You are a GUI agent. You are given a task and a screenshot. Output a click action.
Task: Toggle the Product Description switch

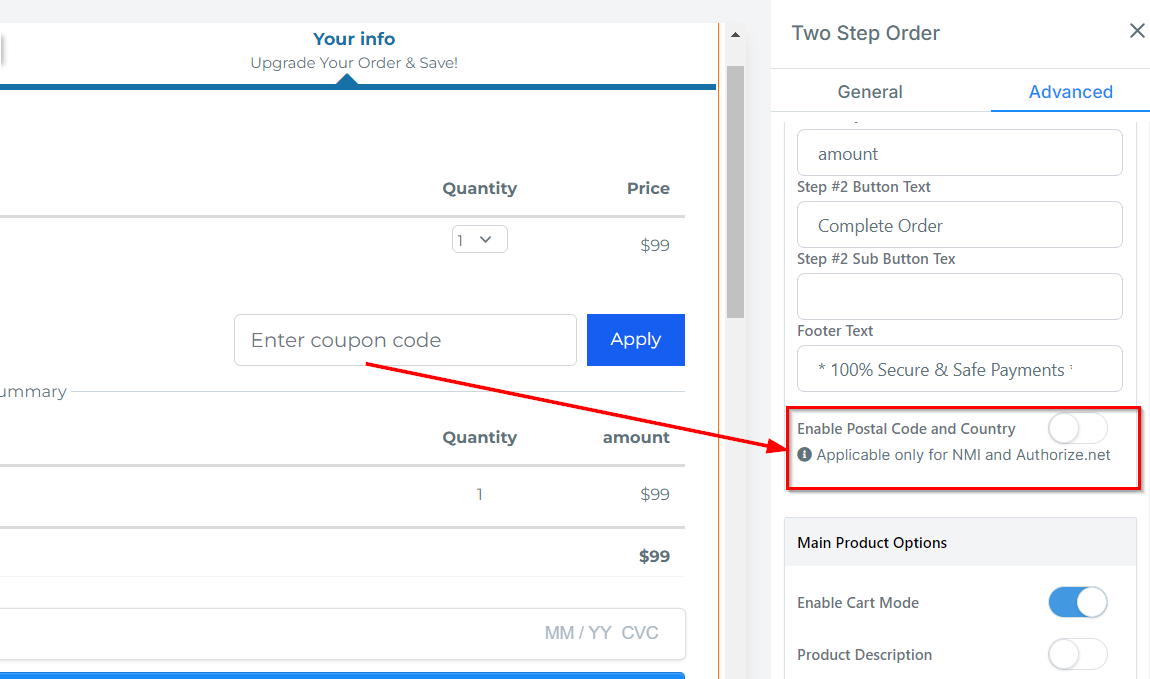1077,654
